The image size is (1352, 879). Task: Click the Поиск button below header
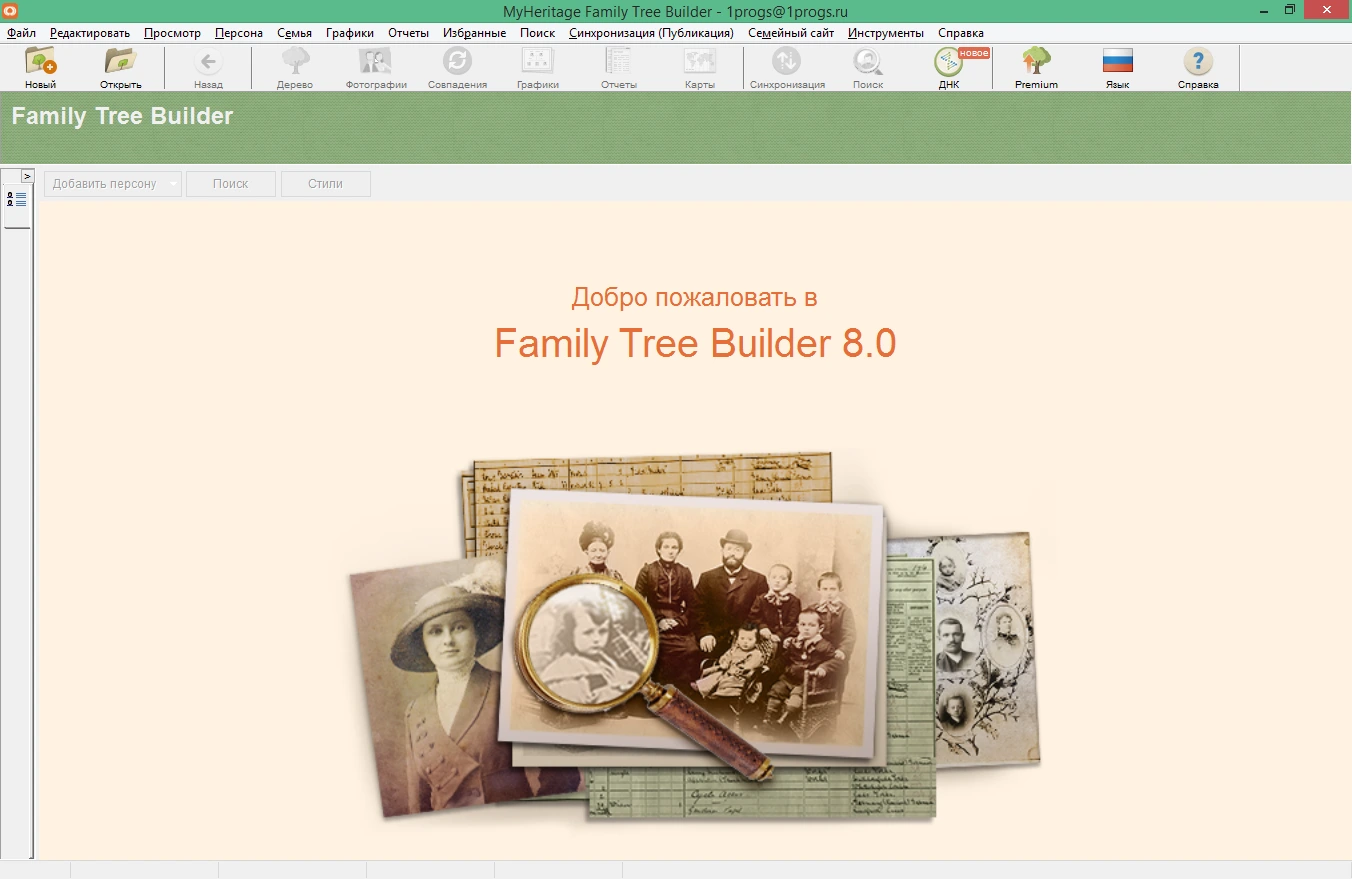point(230,184)
